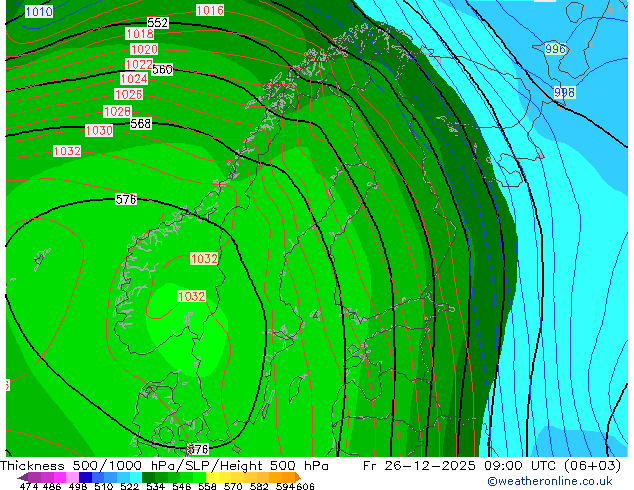Click the 1026 isobar label
The height and width of the screenshot is (490, 634).
(129, 94)
